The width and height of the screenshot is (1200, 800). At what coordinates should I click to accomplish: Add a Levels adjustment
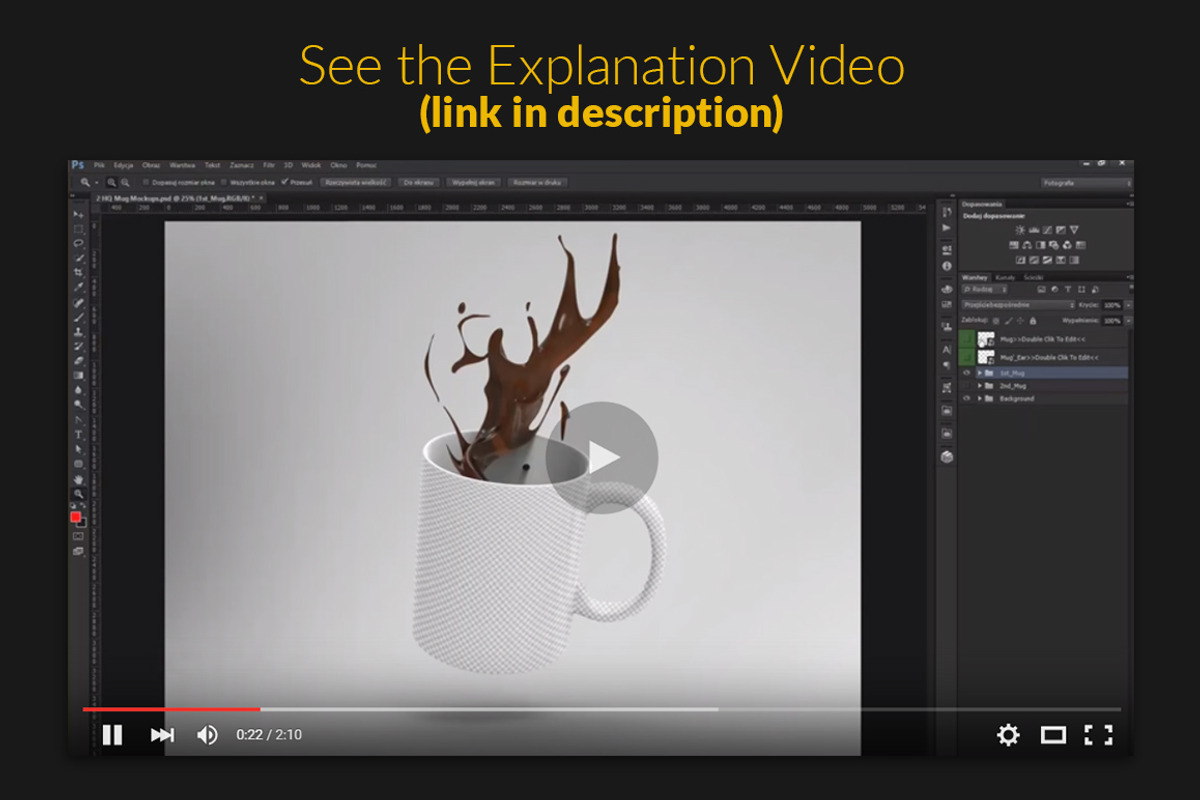(x=1034, y=230)
